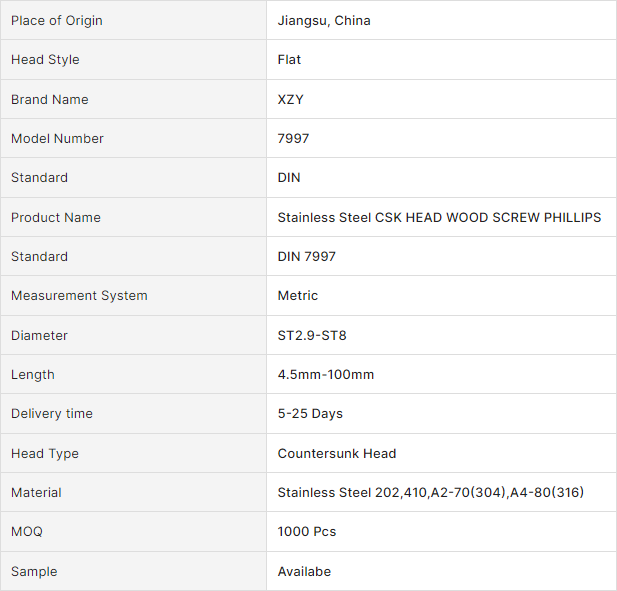Select the length value "4.5mm-100mm"
The width and height of the screenshot is (617, 591).
point(325,375)
